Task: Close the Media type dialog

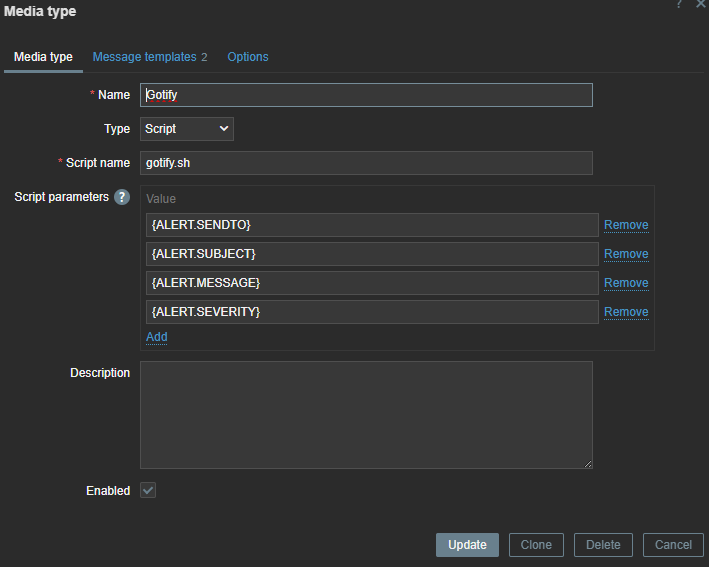Action: (x=700, y=5)
